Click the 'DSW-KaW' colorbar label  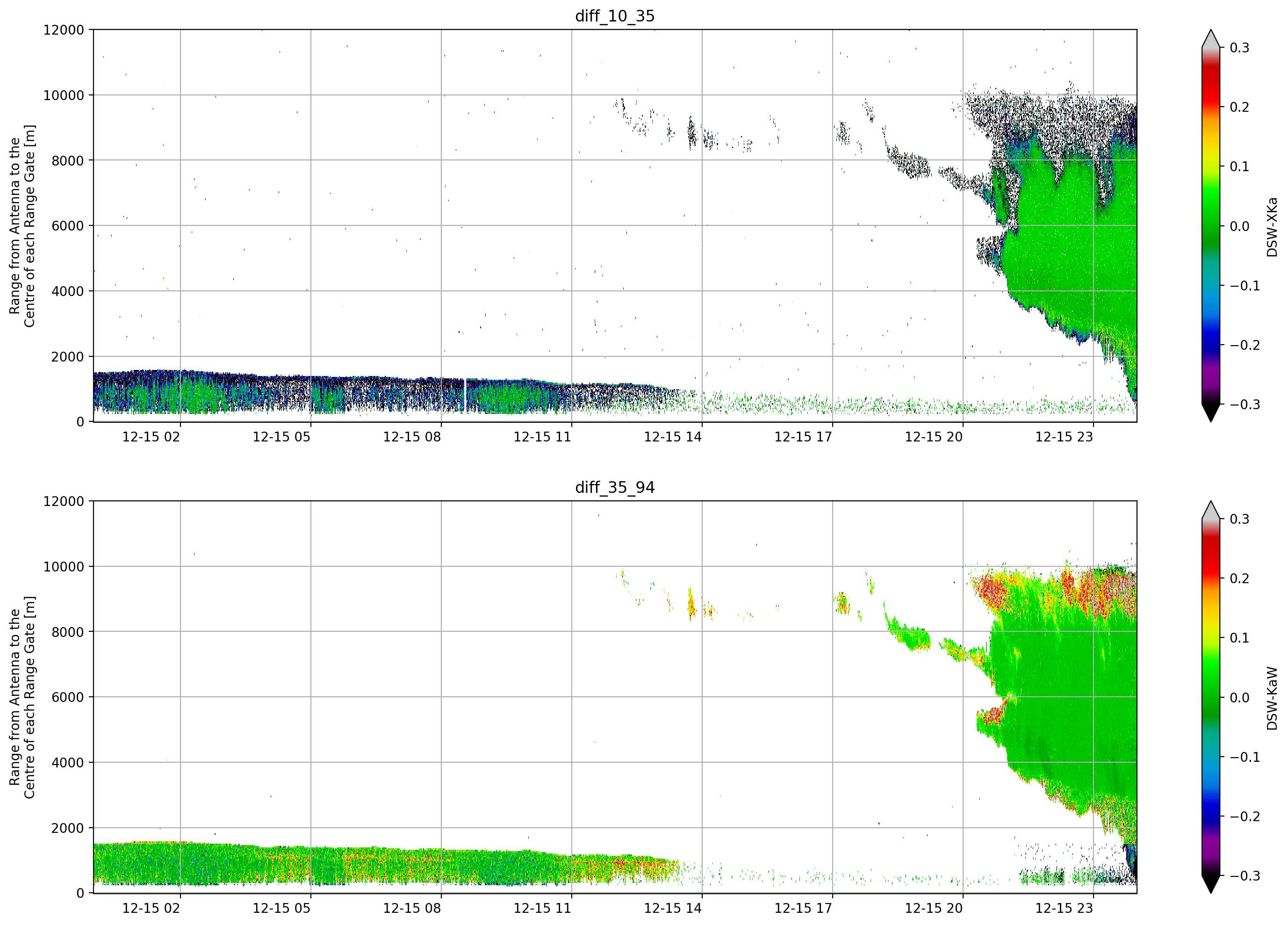[1272, 698]
